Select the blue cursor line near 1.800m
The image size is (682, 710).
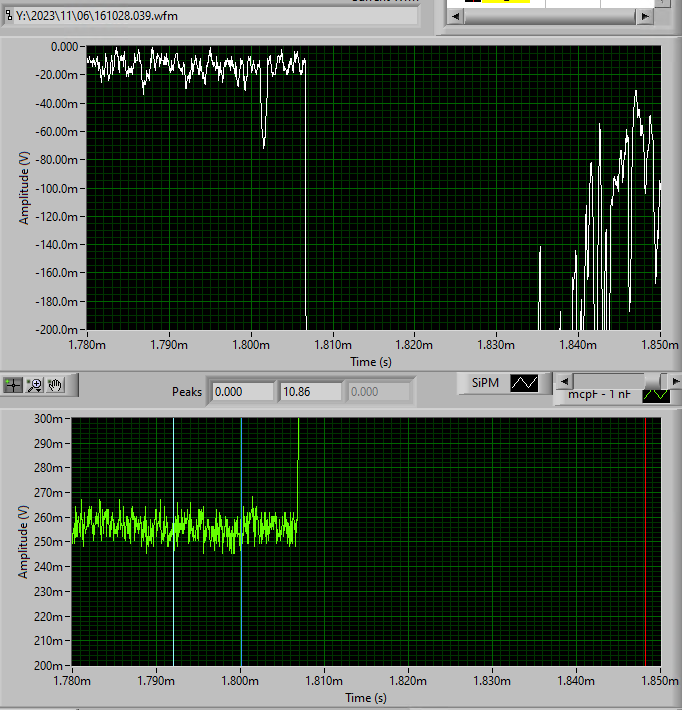coord(241,542)
